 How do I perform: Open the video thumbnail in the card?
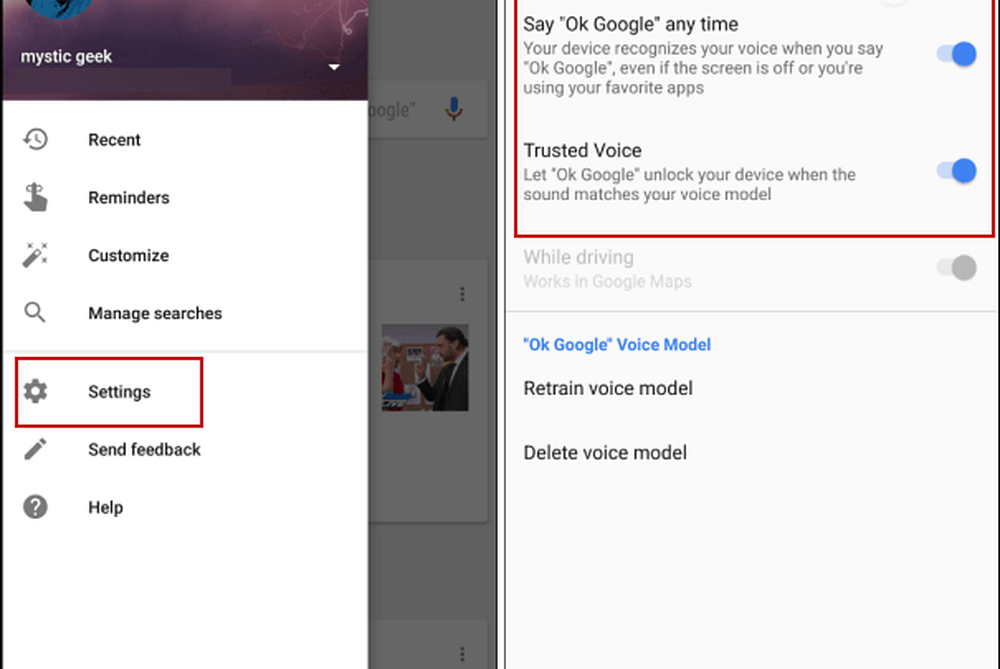click(425, 368)
